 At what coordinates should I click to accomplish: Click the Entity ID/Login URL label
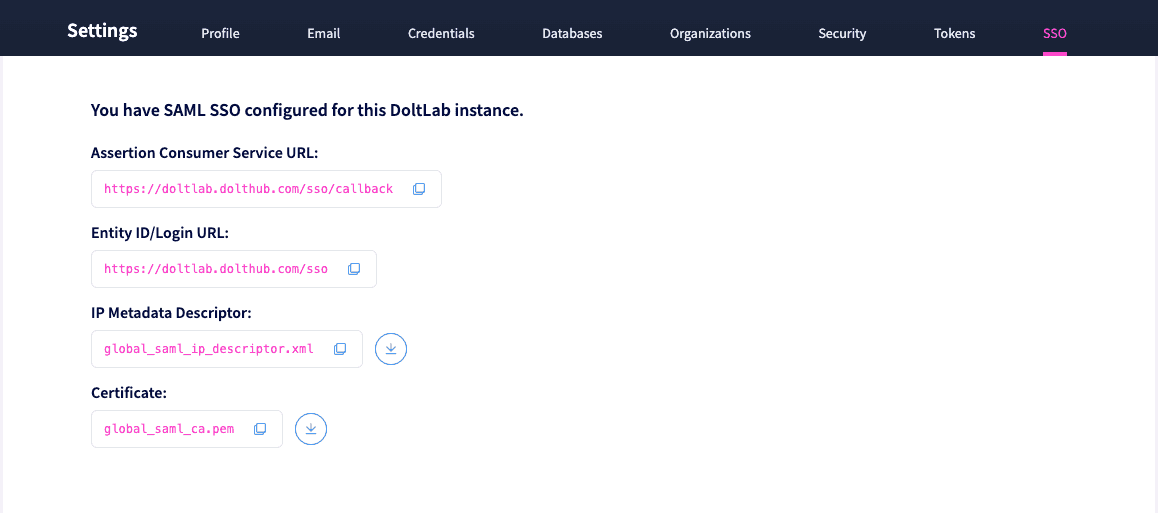160,233
